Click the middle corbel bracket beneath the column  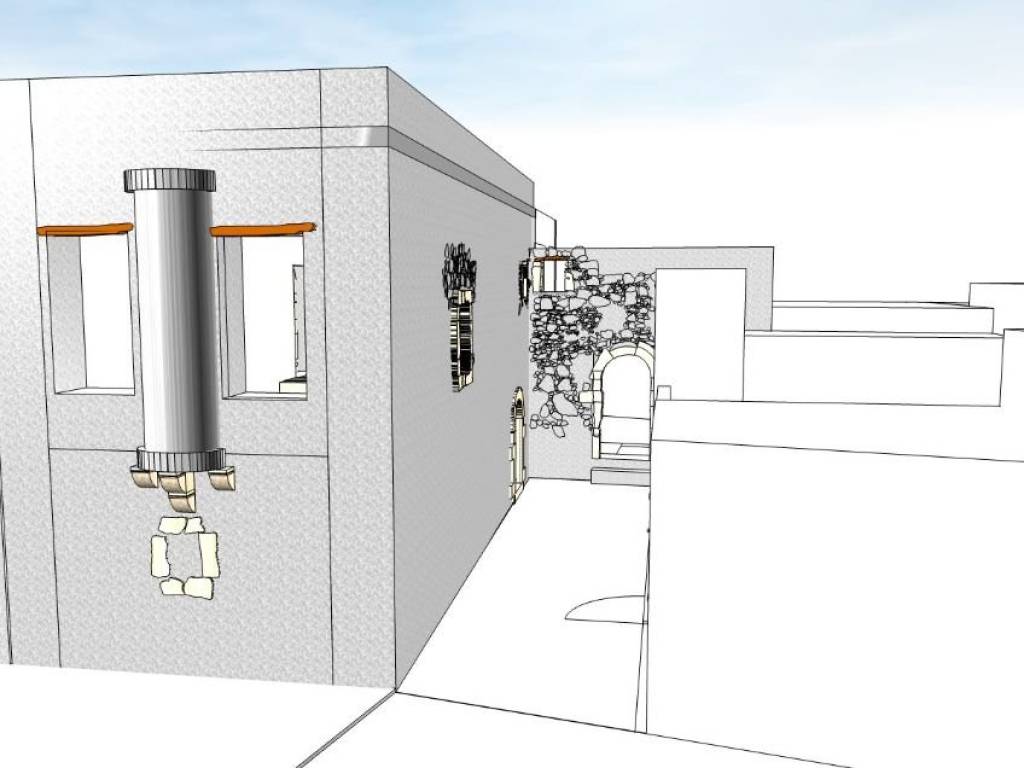tap(181, 486)
